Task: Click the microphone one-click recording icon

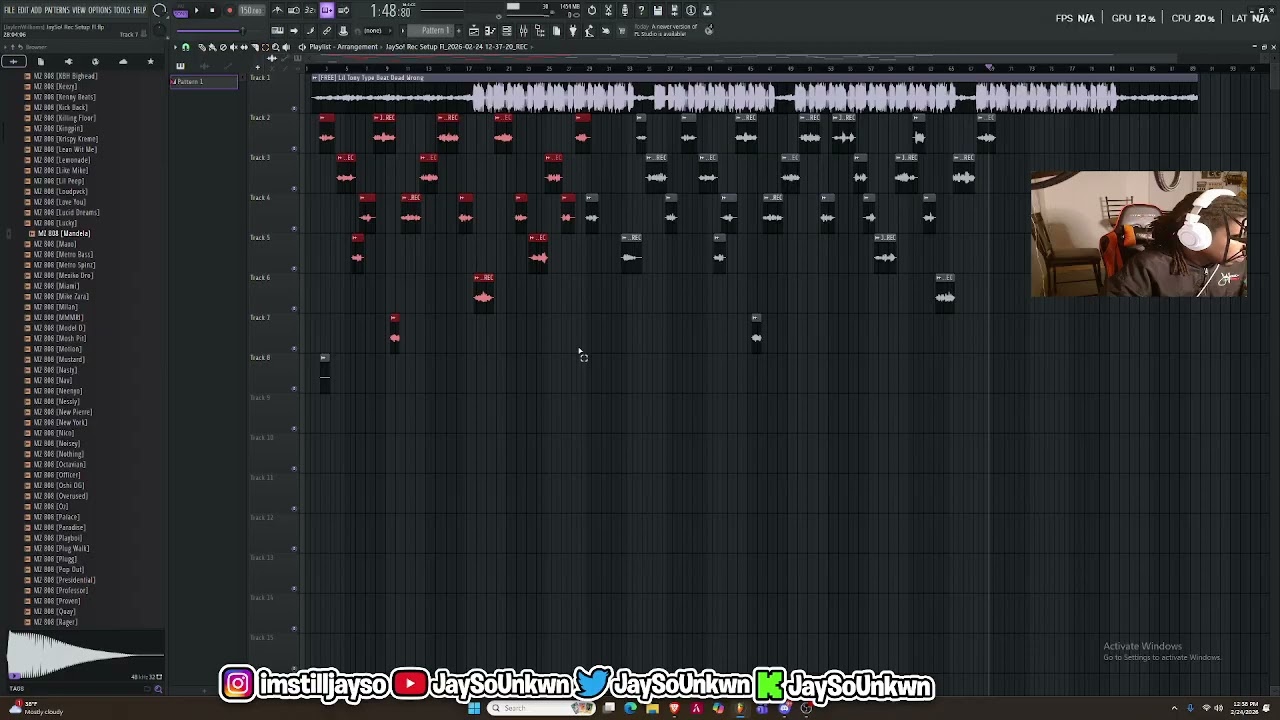Action: pos(624,10)
